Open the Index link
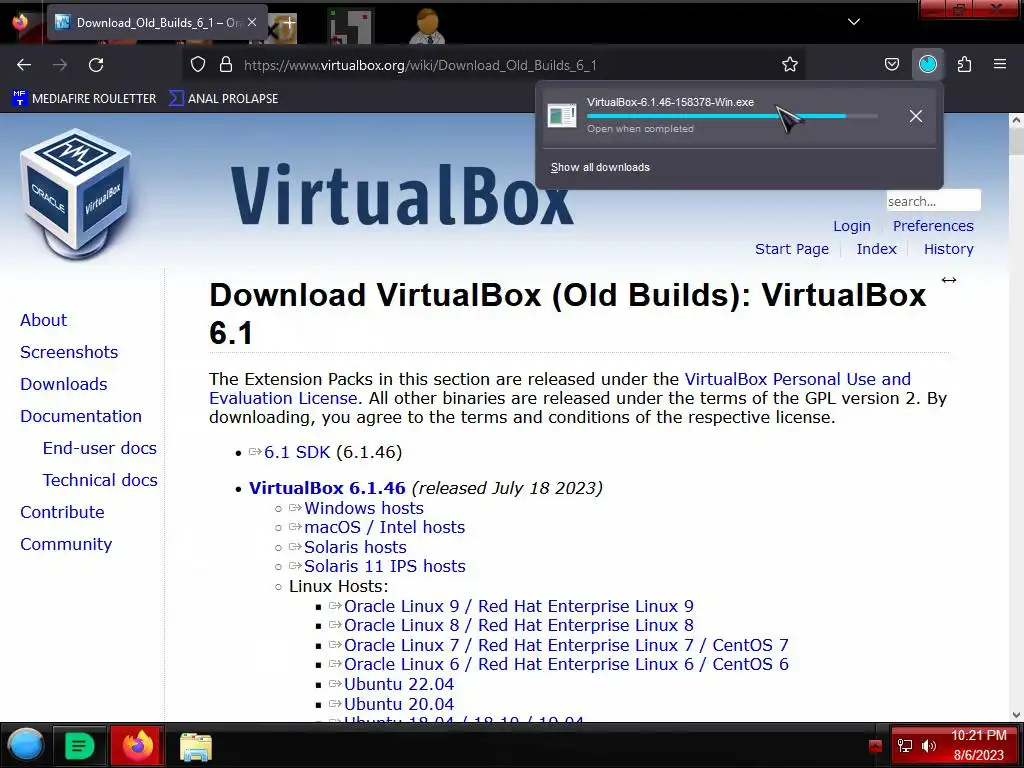 click(x=876, y=249)
